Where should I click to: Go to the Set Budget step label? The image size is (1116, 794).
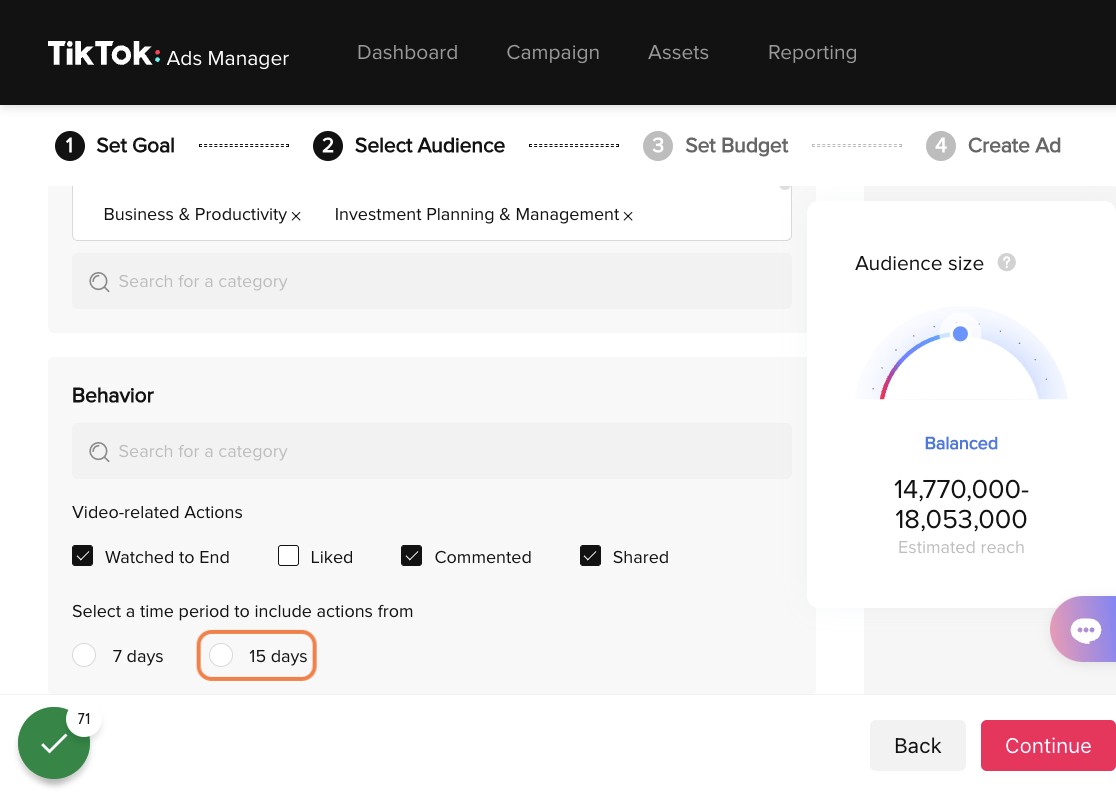tap(737, 146)
